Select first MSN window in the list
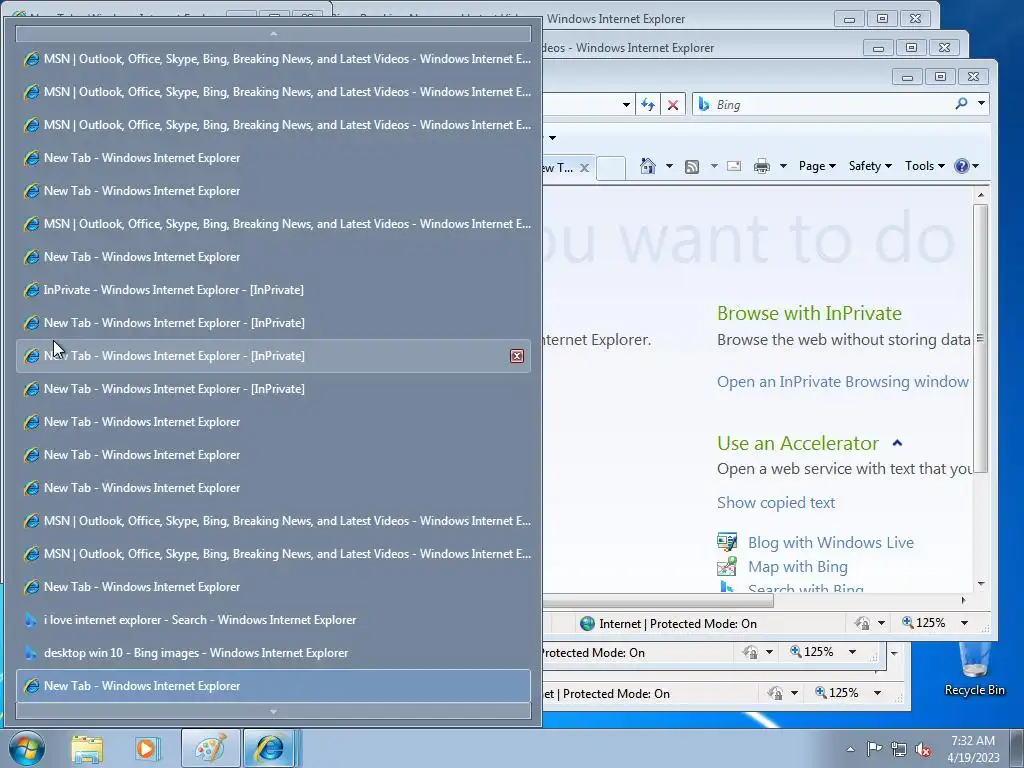The width and height of the screenshot is (1024, 768). point(273,59)
